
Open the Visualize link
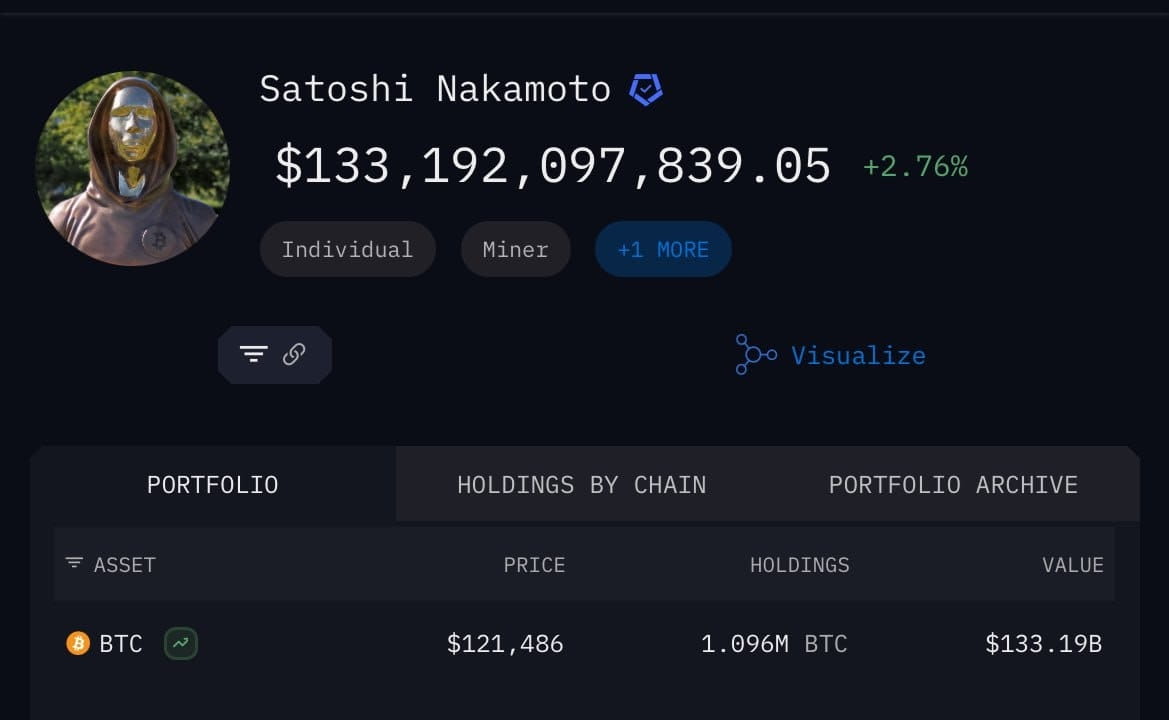click(x=858, y=356)
